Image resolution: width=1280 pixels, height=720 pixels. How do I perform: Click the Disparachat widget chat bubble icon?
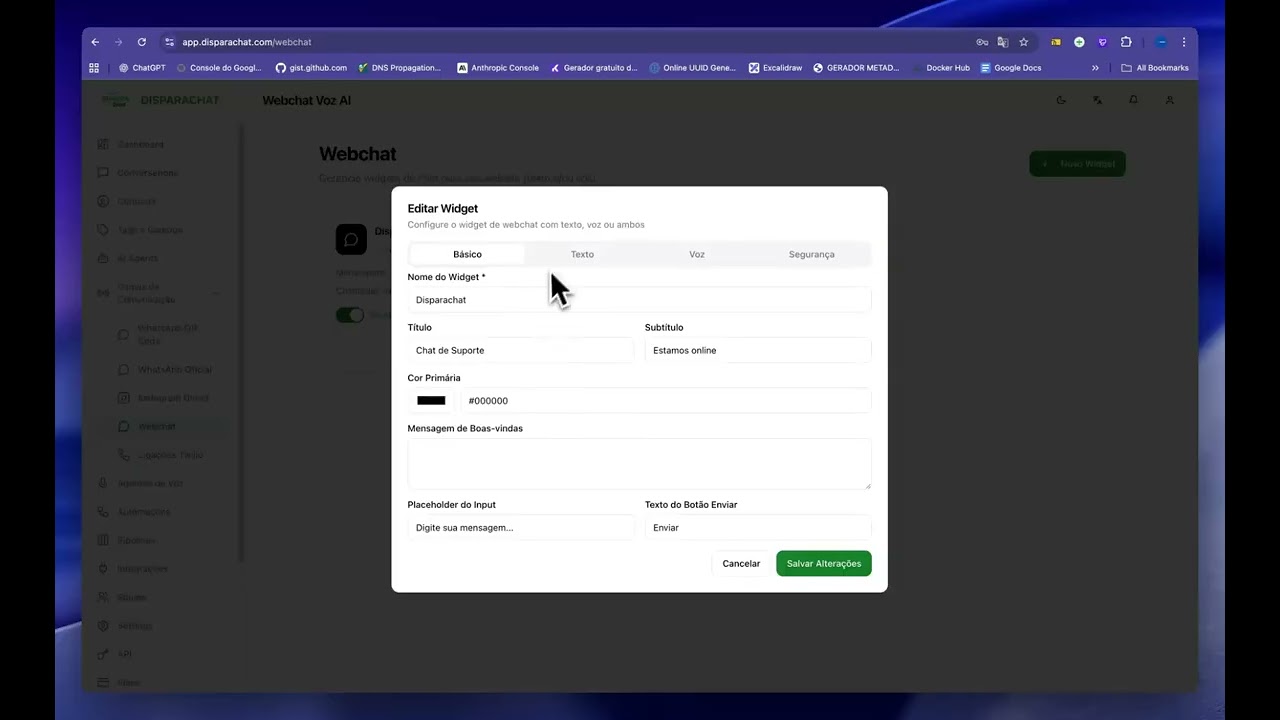pyautogui.click(x=351, y=239)
